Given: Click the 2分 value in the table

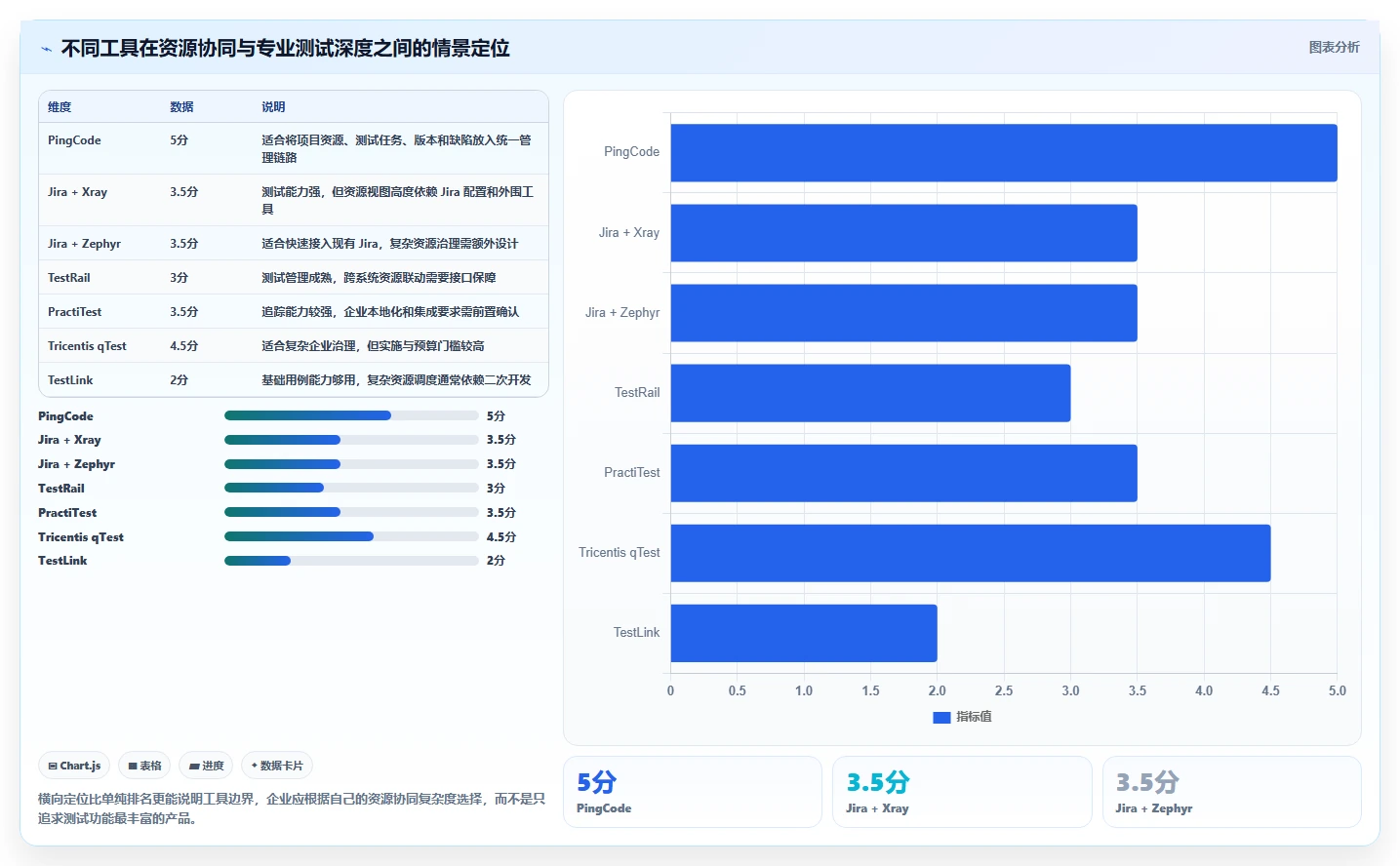Looking at the screenshot, I should click(179, 380).
